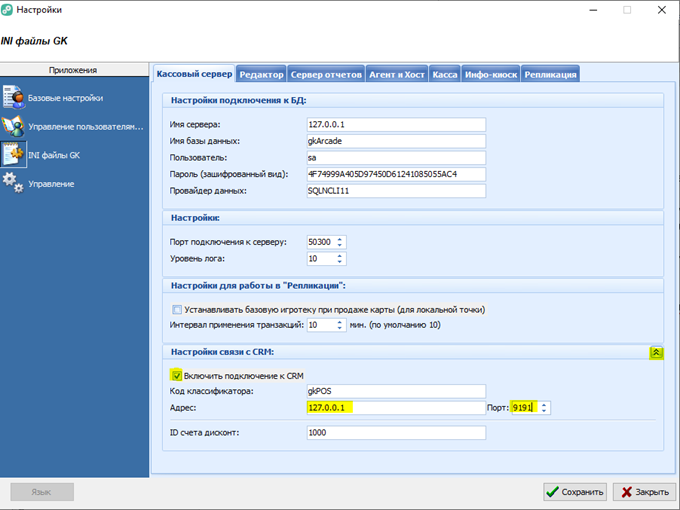680x510 pixels.
Task: Decrease CRM Порт value
Action: [x=544, y=411]
